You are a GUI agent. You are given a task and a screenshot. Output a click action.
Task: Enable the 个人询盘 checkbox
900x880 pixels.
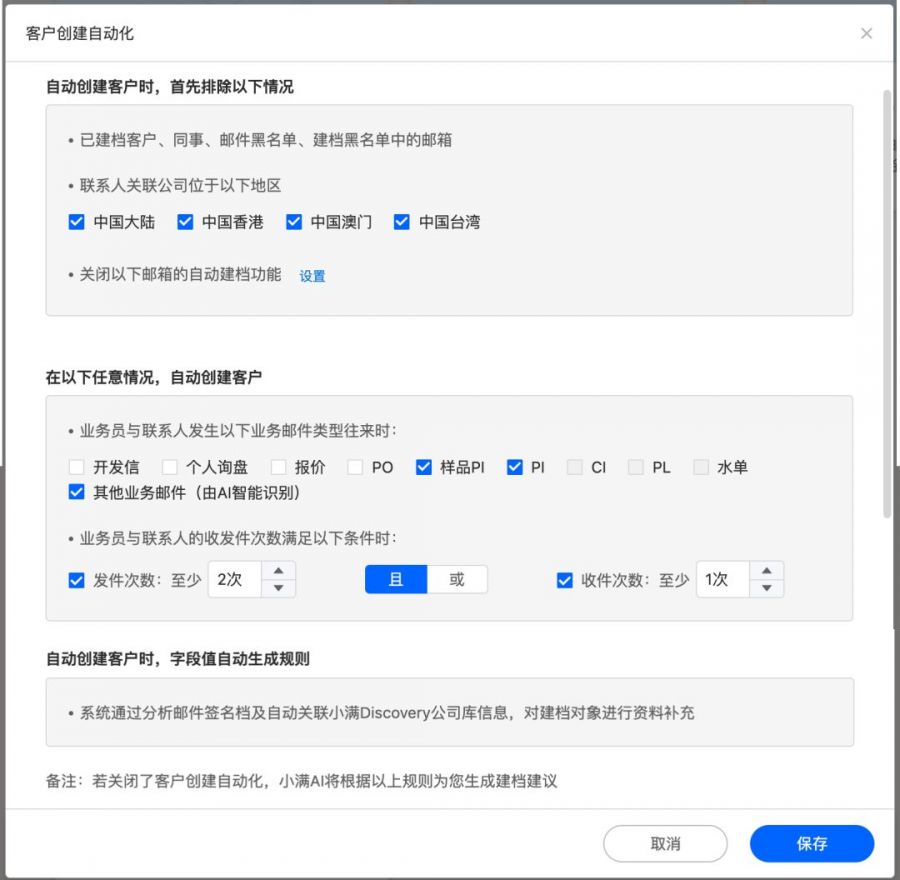(x=169, y=467)
